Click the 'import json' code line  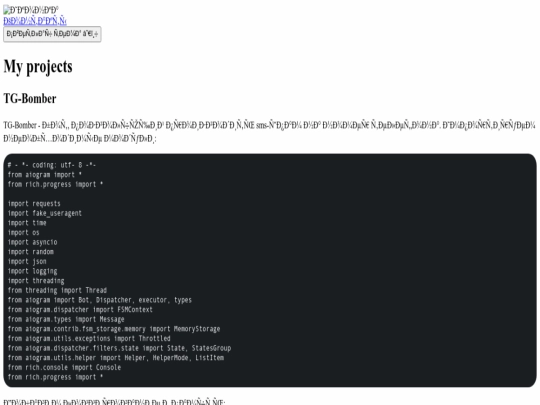click(27, 261)
